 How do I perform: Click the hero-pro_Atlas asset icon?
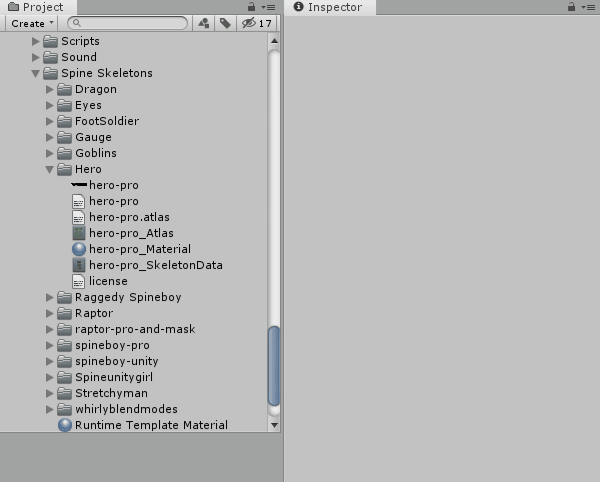79,233
